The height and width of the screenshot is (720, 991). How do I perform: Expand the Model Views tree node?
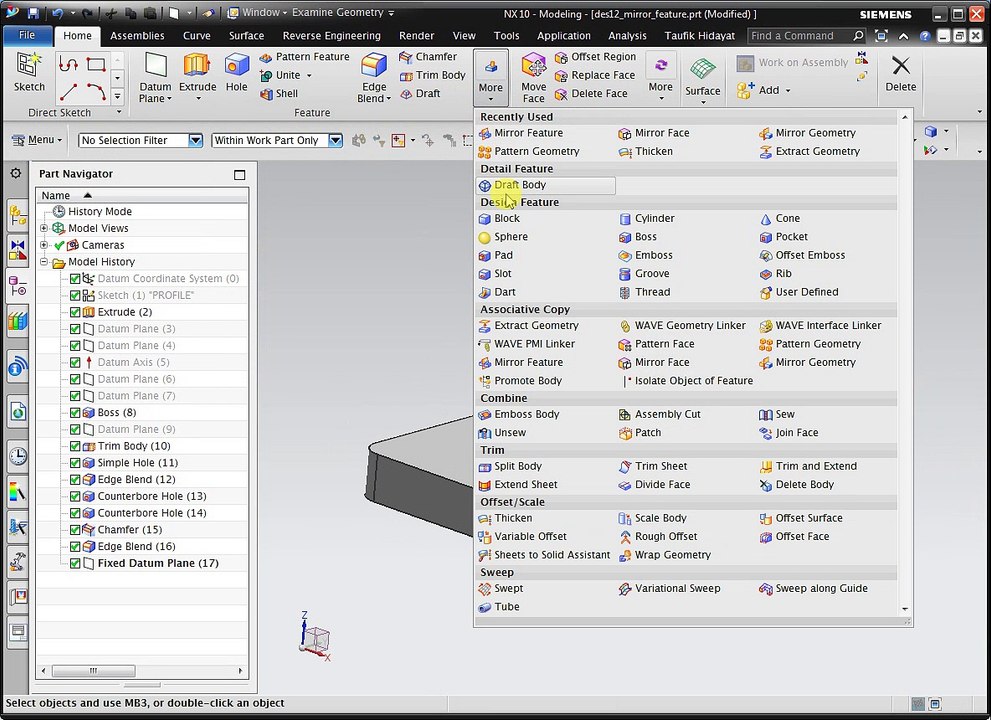point(44,228)
